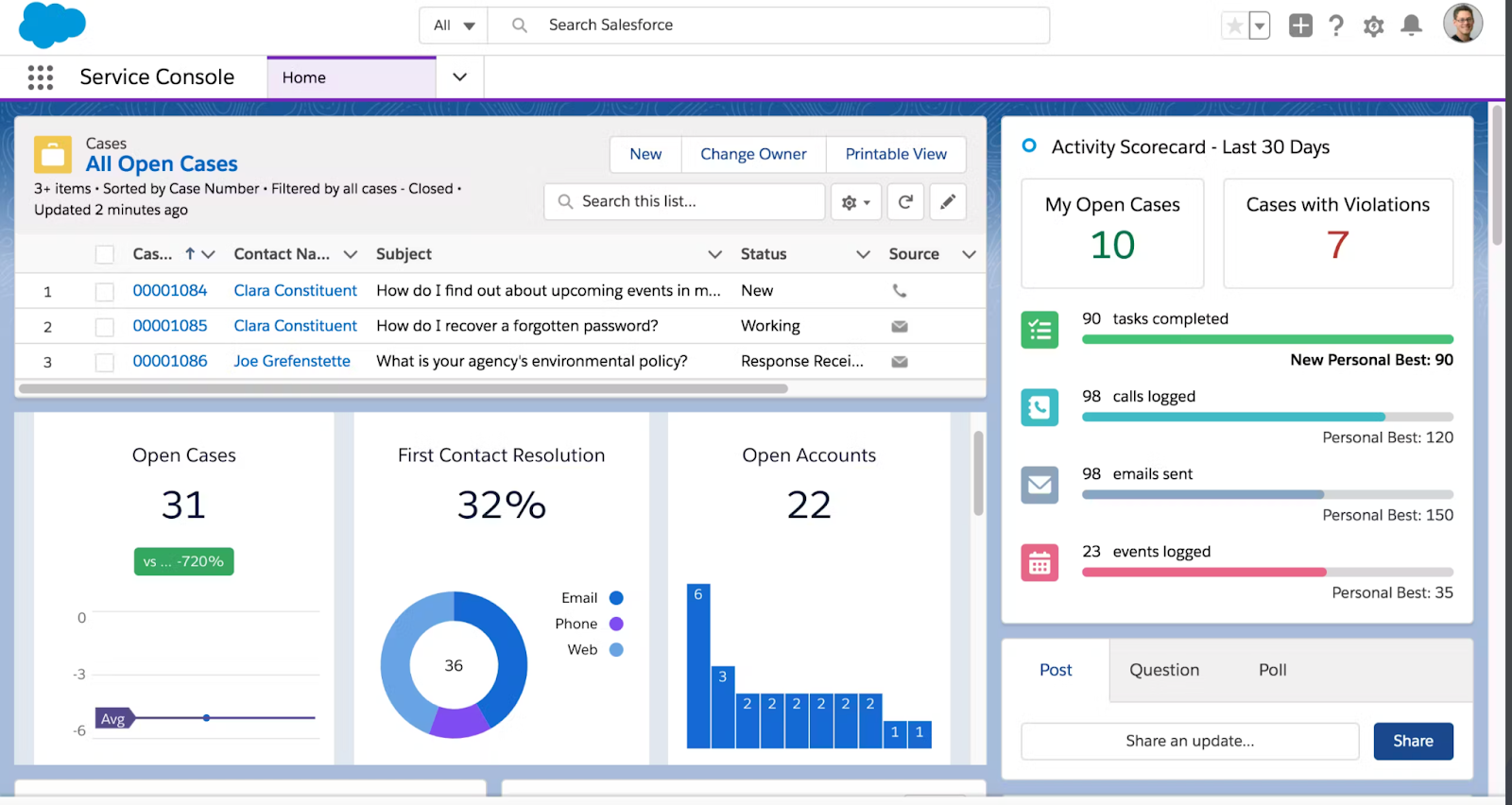
Task: Click the Help question mark icon
Action: point(1335,26)
